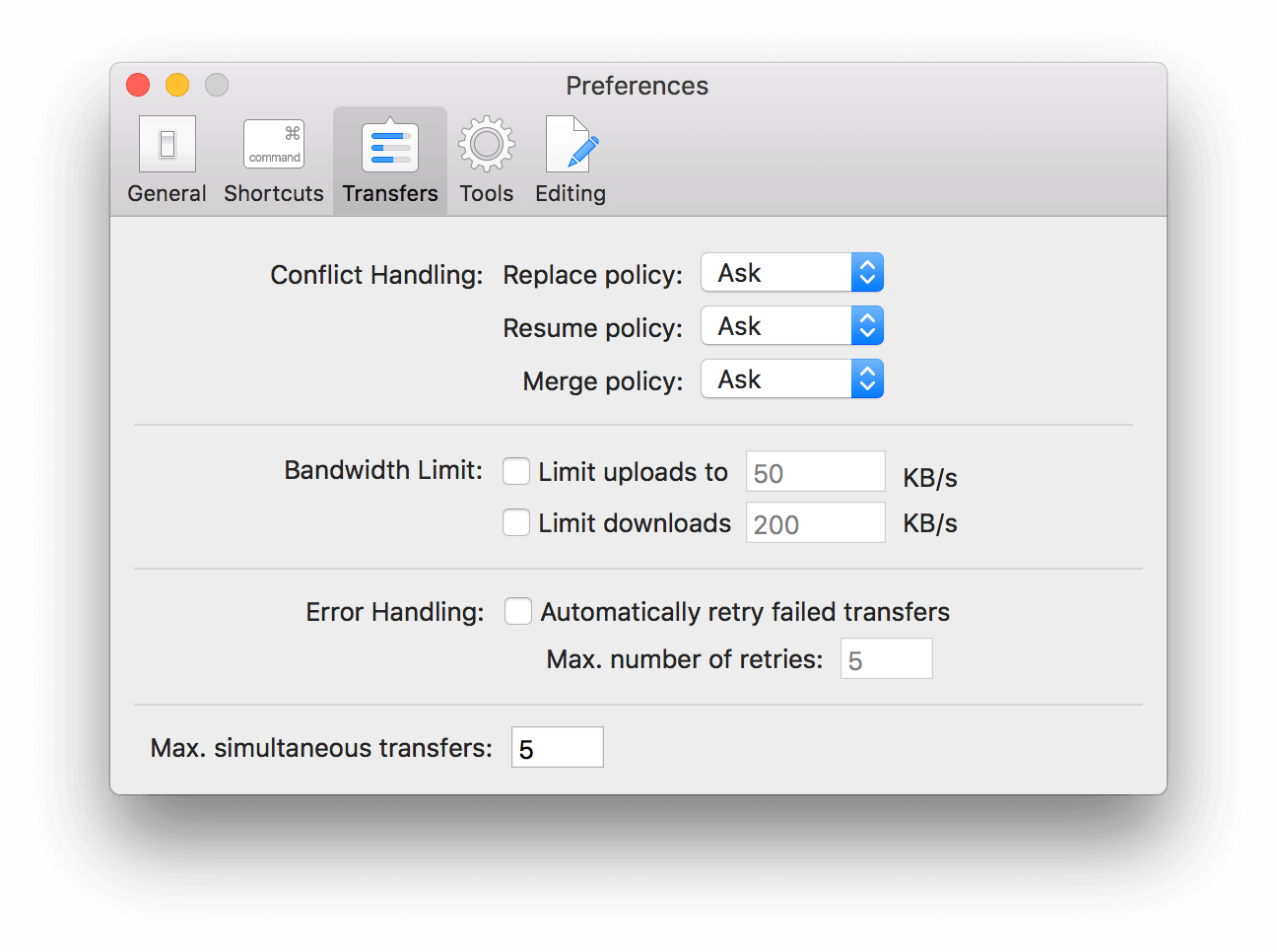
Task: Toggle the Limit downloads checkbox
Action: tap(516, 522)
